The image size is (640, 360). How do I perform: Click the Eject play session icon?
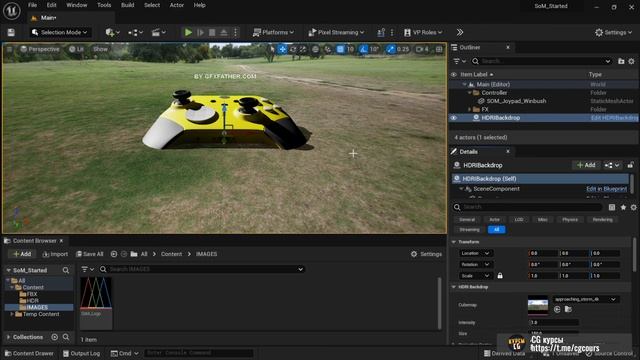coord(224,32)
